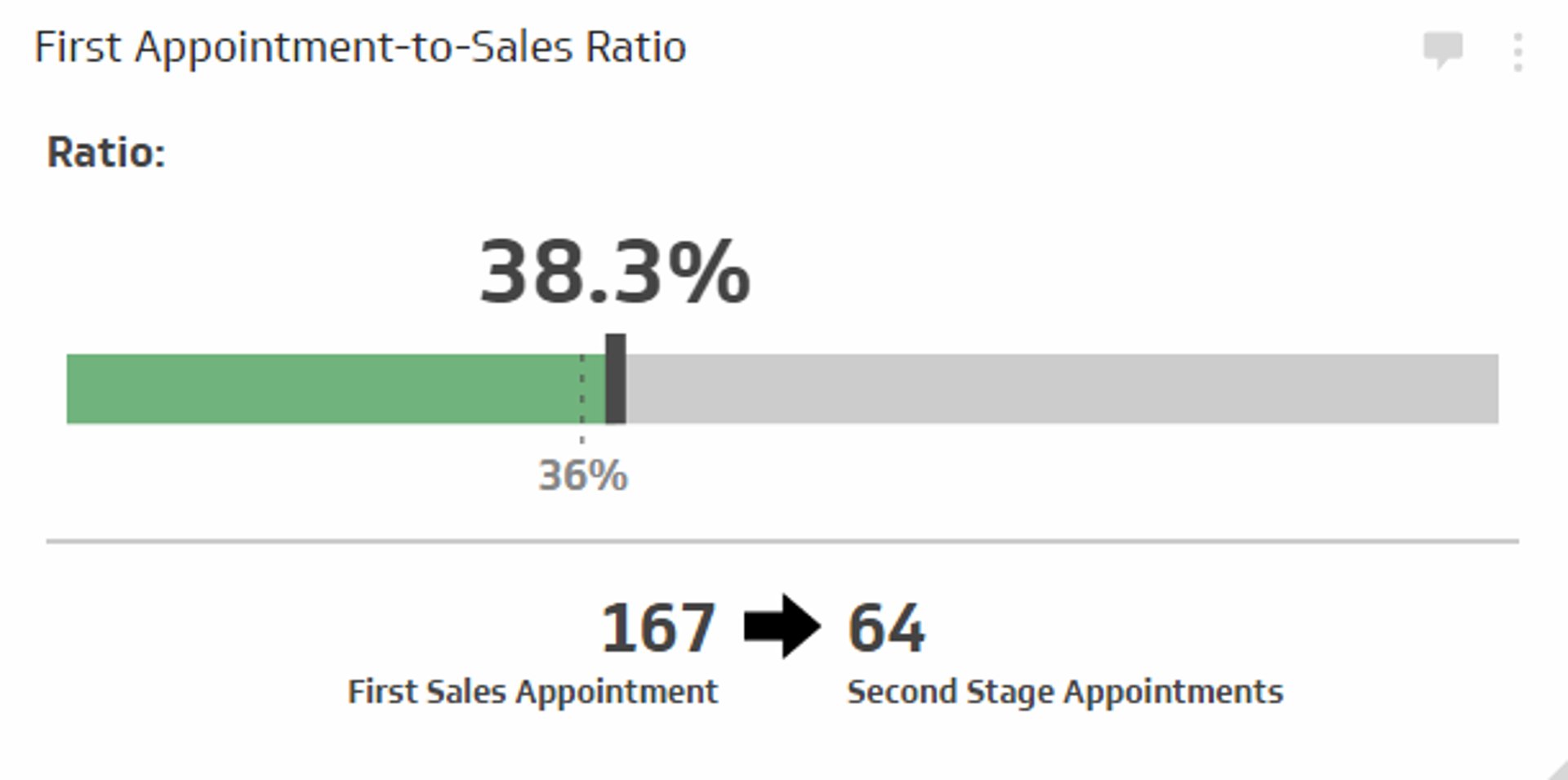Image resolution: width=1568 pixels, height=780 pixels.
Task: Select the 38.3% ratio figure
Action: pyautogui.click(x=614, y=273)
